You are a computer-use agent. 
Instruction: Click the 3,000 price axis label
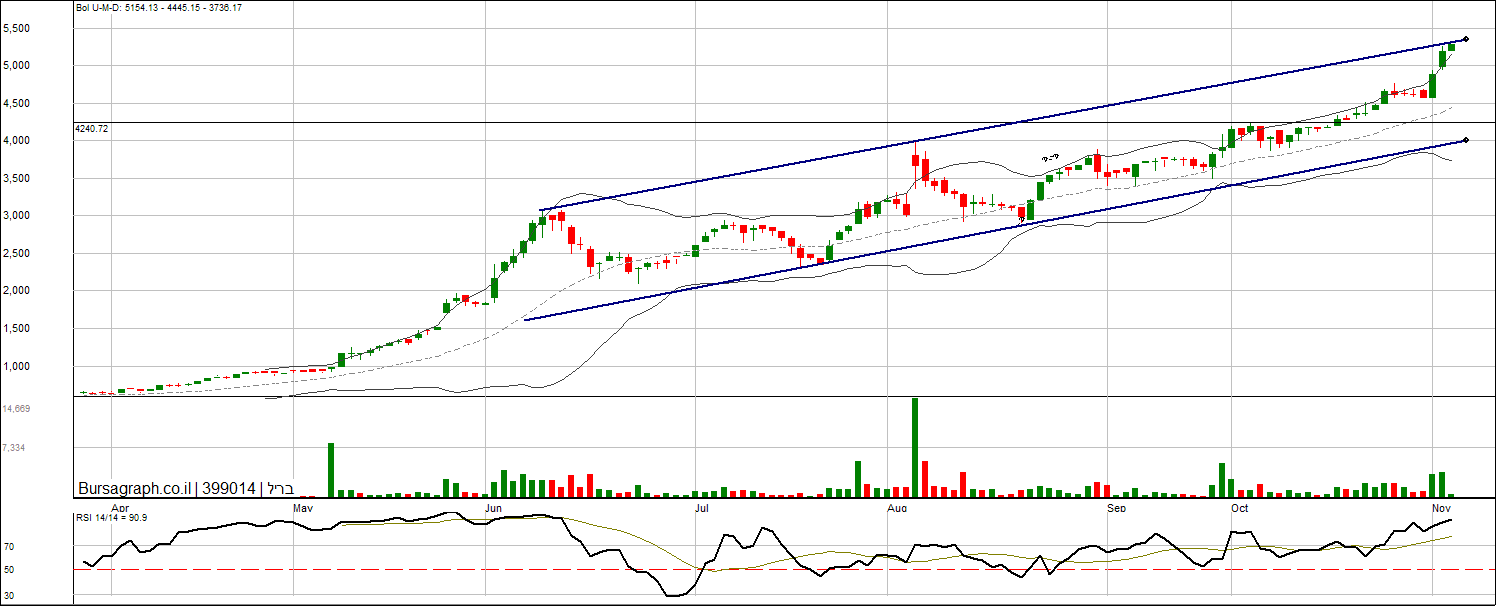(17, 216)
